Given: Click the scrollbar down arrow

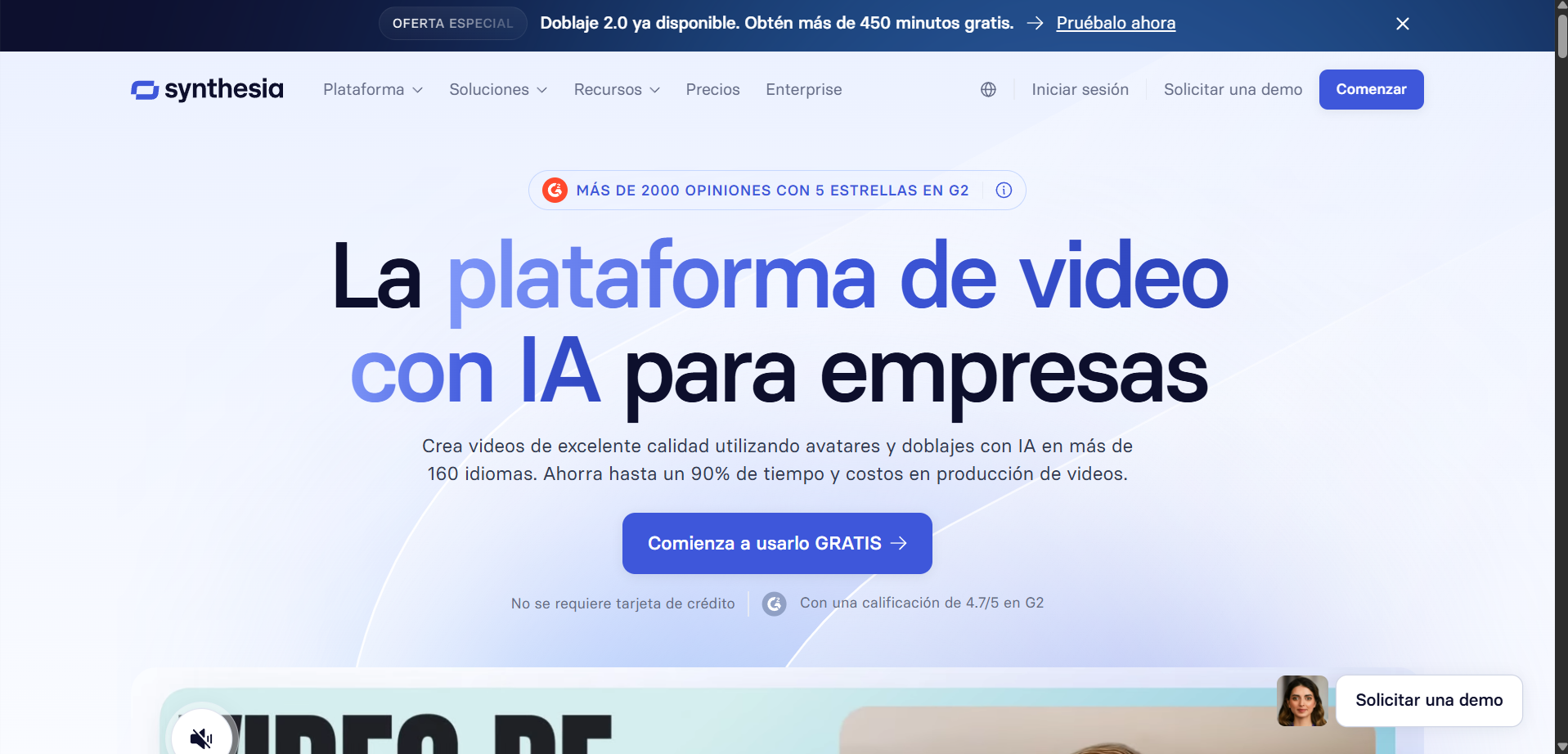Looking at the screenshot, I should pyautogui.click(x=1561, y=747).
